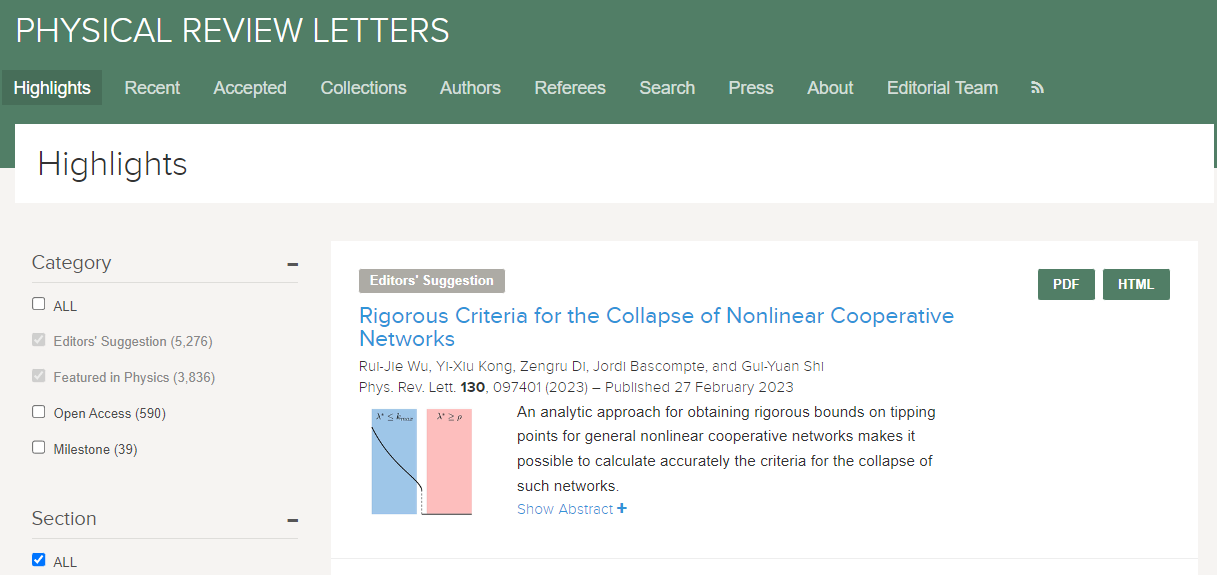Open the Search page in navigation
The height and width of the screenshot is (575, 1217).
tap(667, 88)
